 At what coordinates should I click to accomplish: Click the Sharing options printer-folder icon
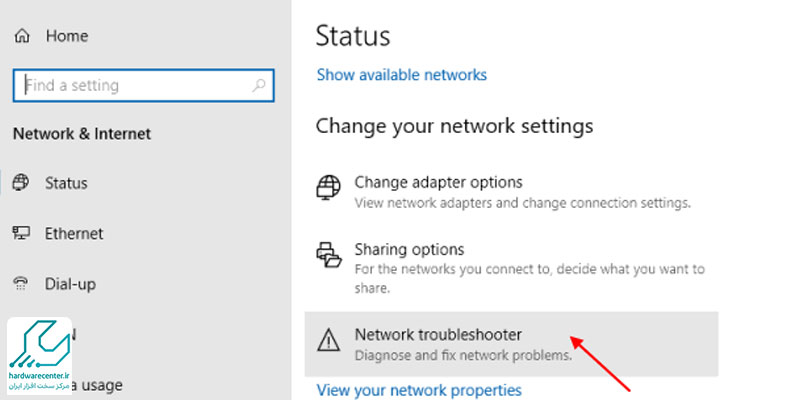329,255
